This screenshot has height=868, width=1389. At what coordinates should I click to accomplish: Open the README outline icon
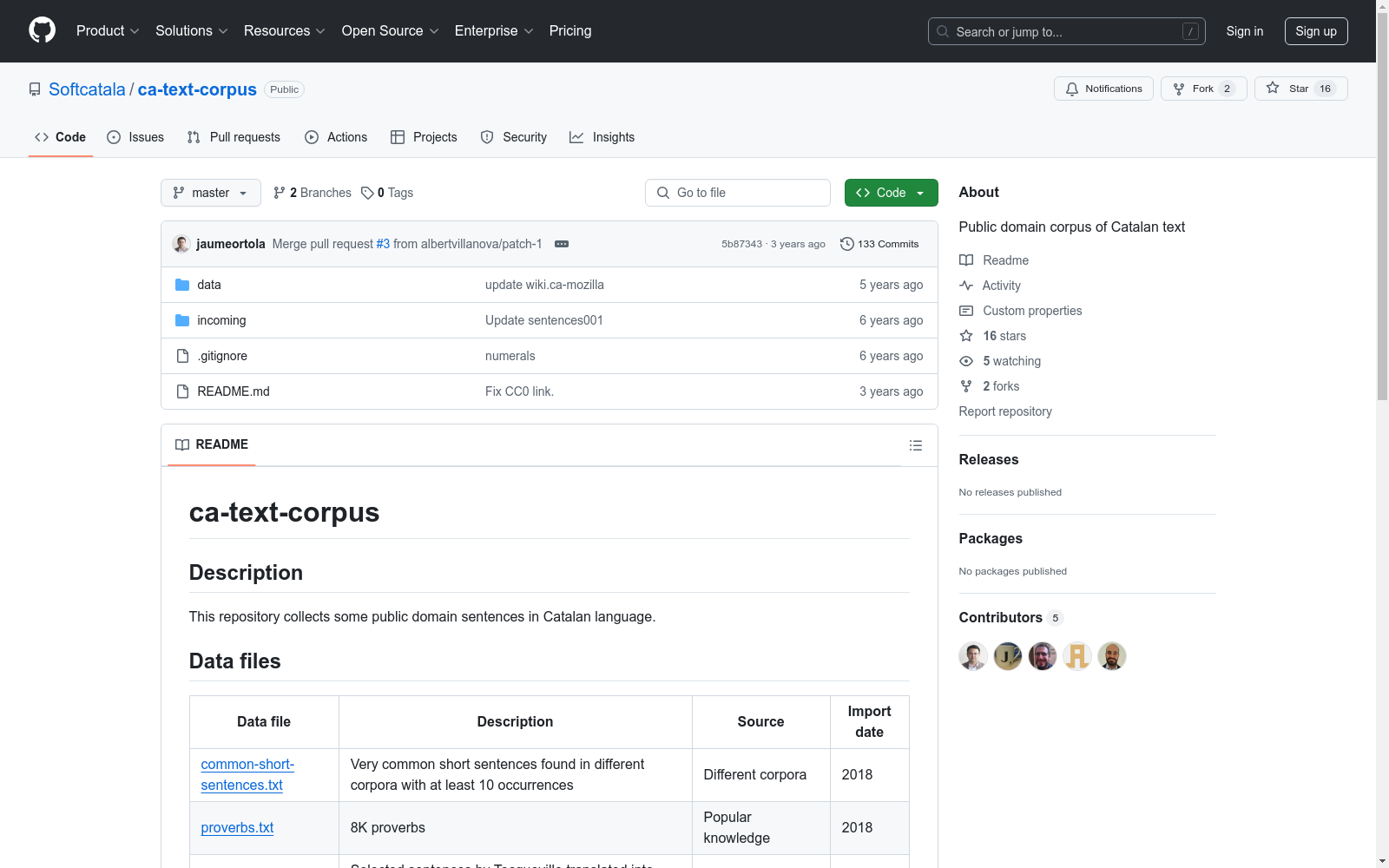(916, 445)
